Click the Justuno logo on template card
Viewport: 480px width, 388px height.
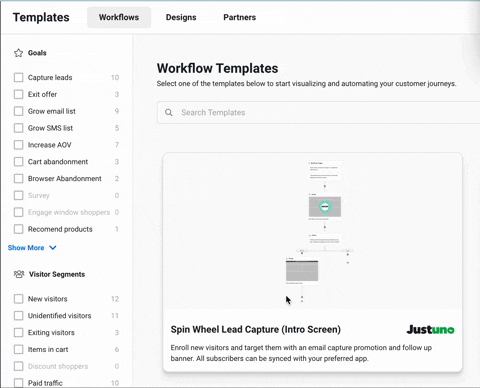coord(430,330)
